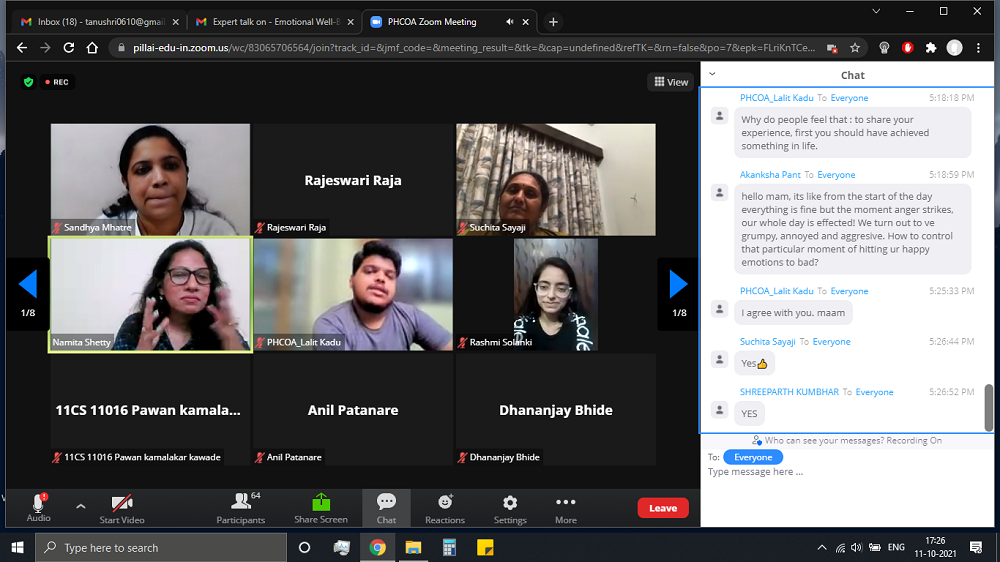This screenshot has height=562, width=1000.
Task: Open the Participants panel icon
Action: tap(241, 502)
